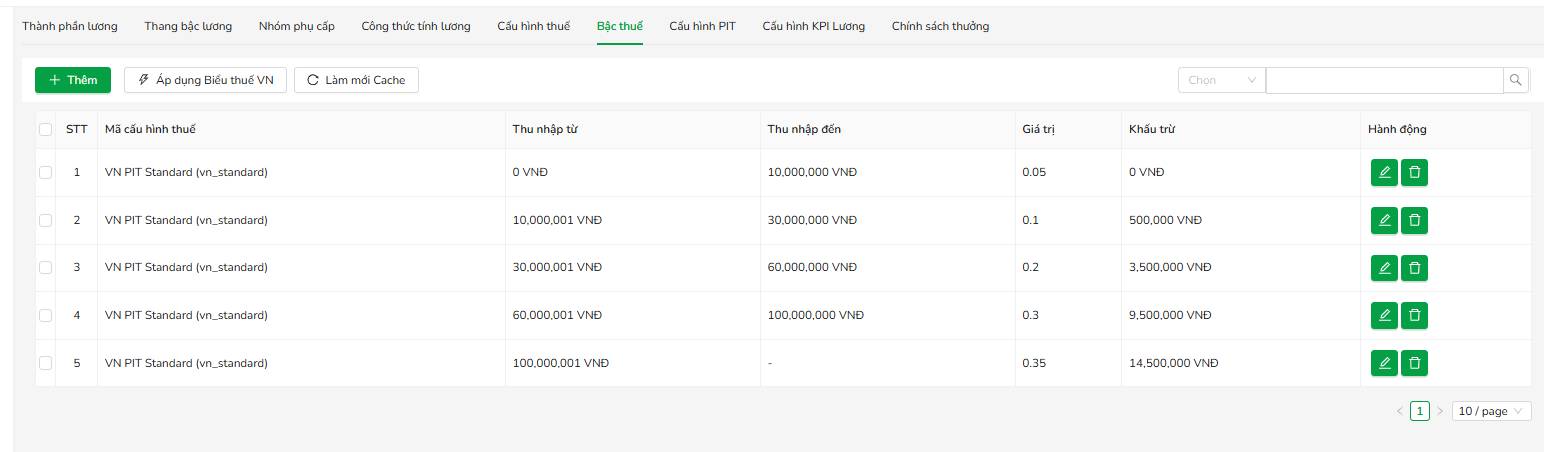The height and width of the screenshot is (452, 1544).
Task: Focus the search text field
Action: [x=1385, y=80]
